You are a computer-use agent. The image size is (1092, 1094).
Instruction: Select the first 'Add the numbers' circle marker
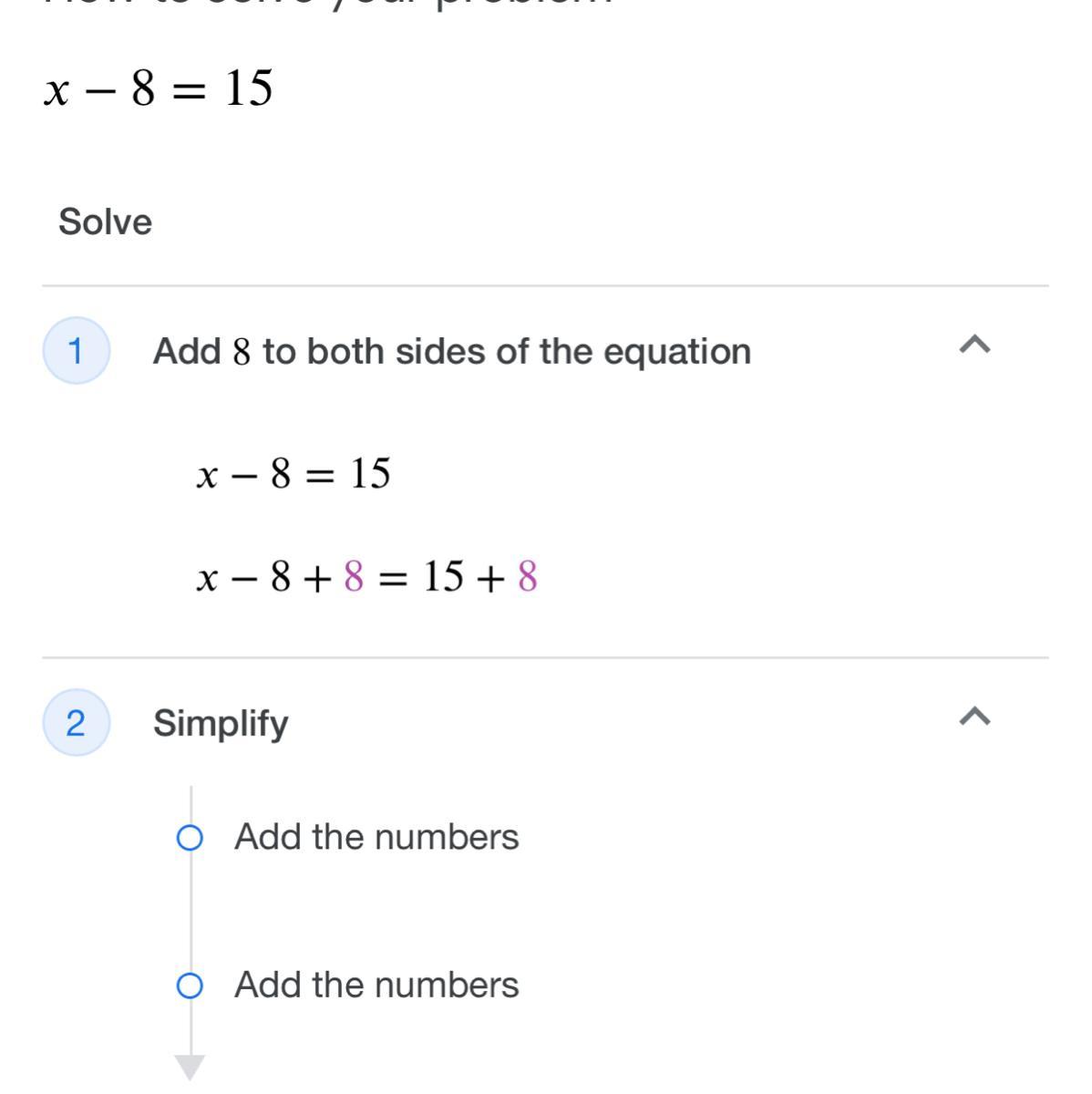(x=190, y=838)
